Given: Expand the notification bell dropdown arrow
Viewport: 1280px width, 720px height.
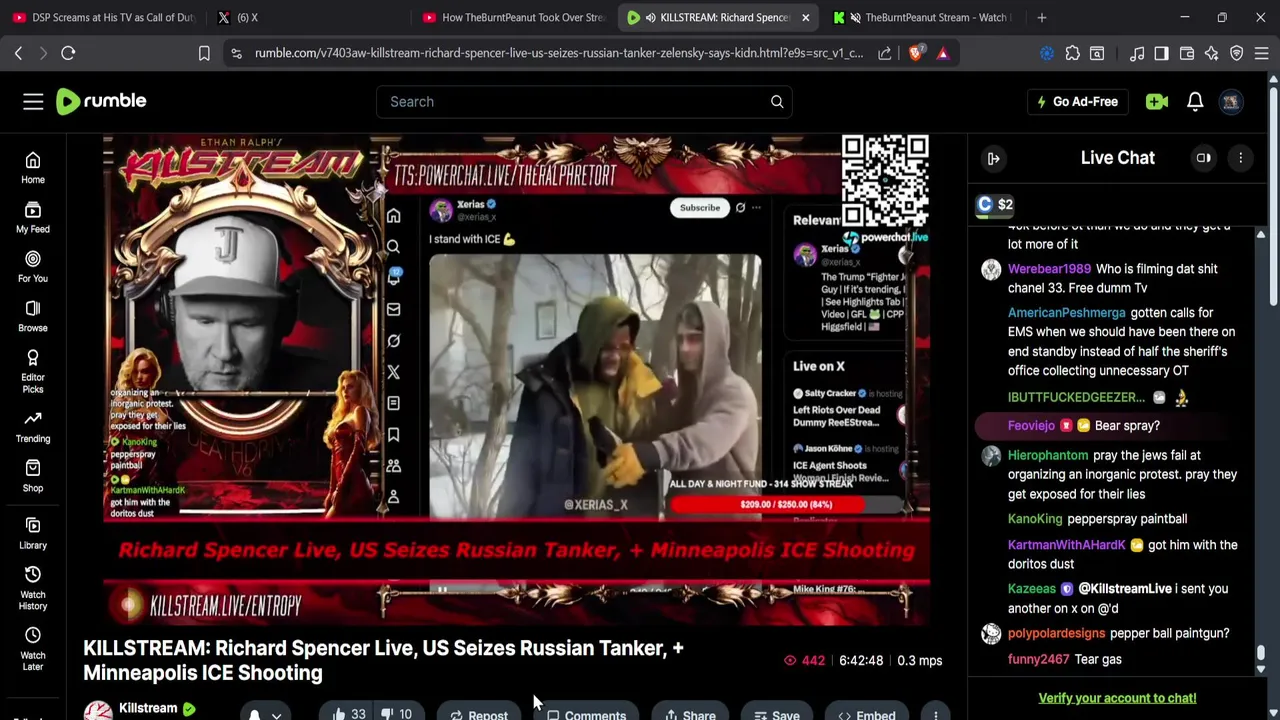Looking at the screenshot, I should 276,715.
